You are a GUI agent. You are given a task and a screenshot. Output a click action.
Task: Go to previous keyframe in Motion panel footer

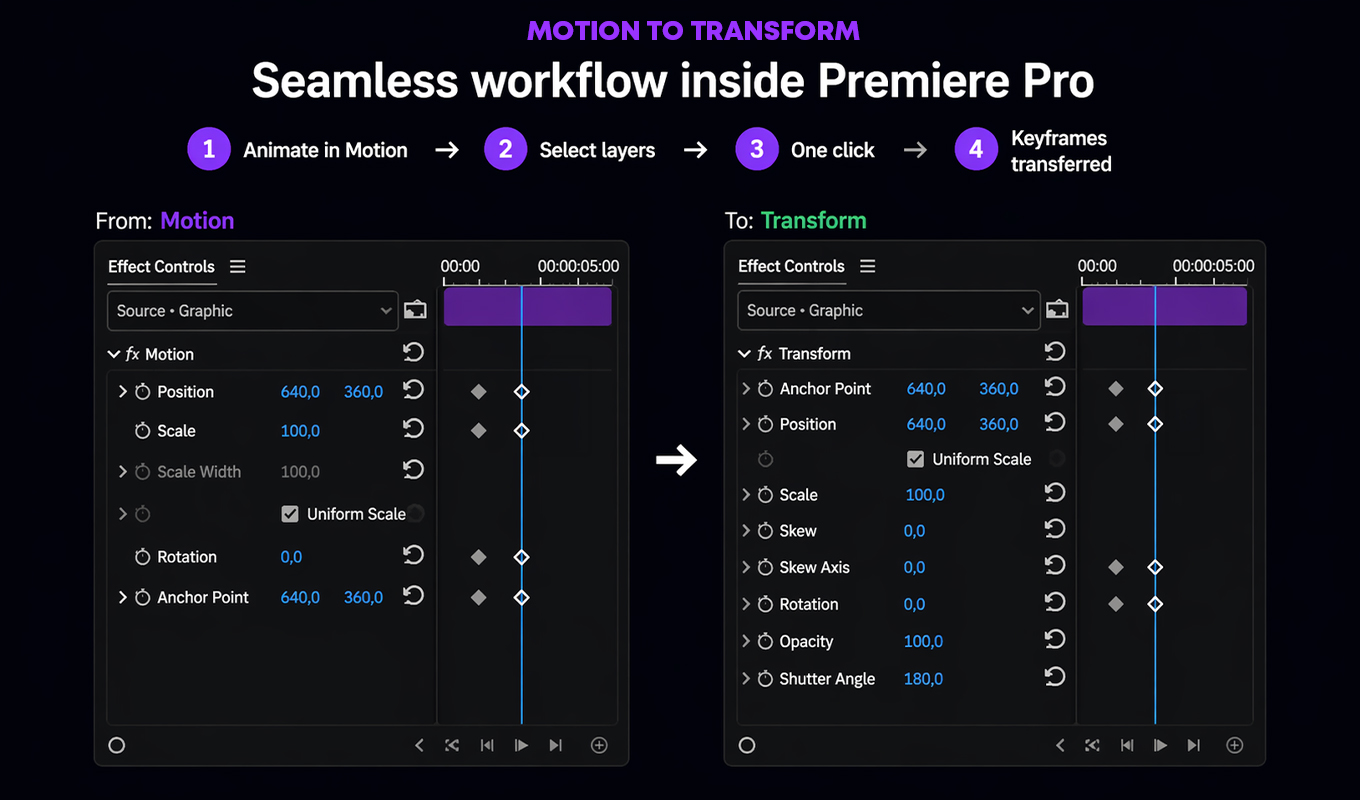coord(419,745)
